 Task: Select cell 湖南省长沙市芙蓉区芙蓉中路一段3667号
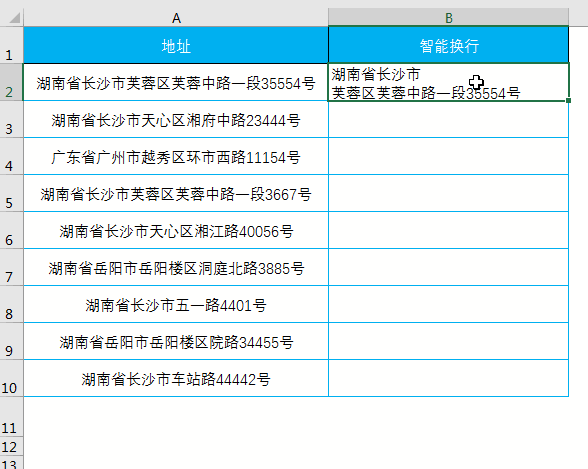point(176,193)
